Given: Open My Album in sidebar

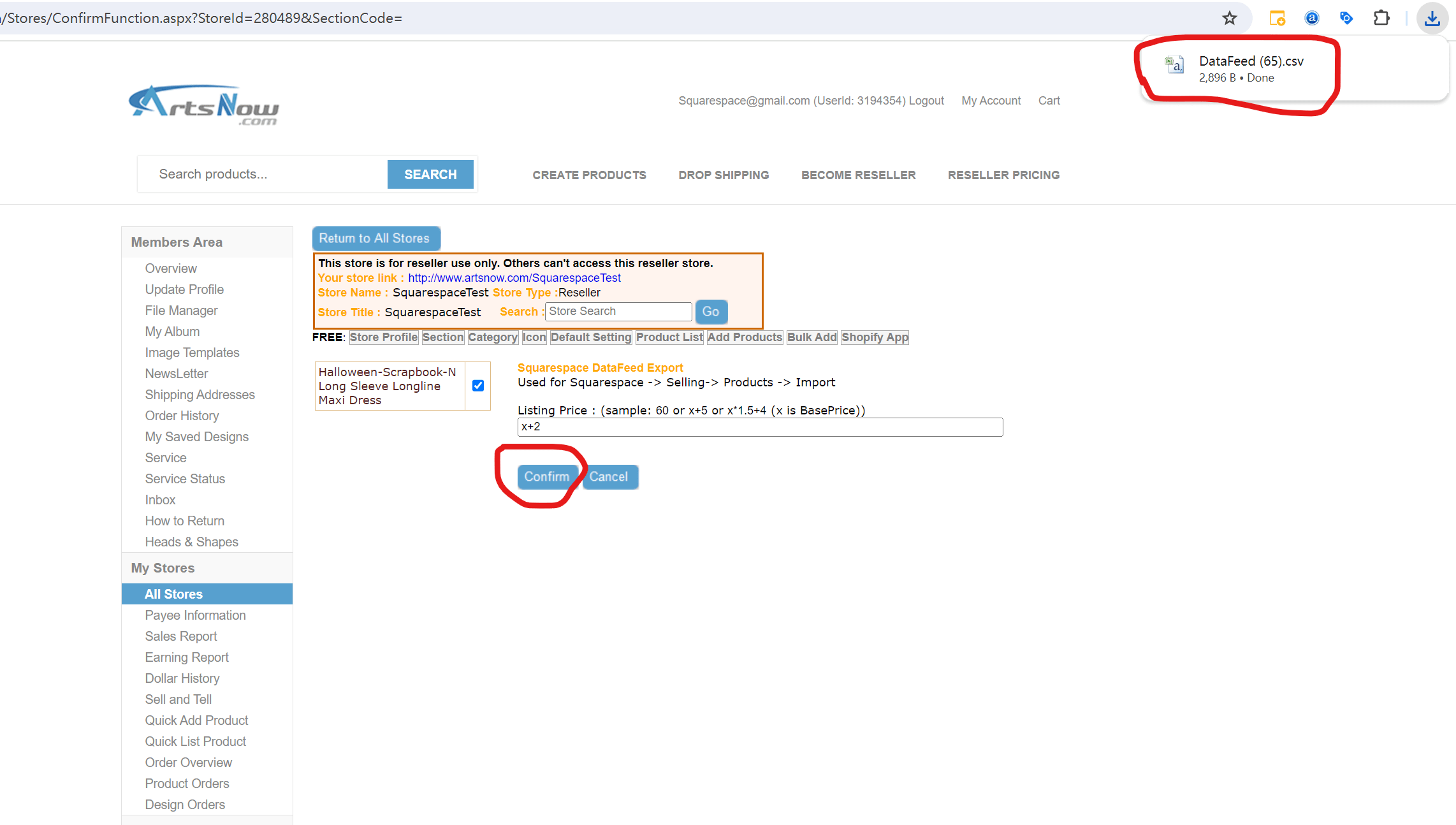Looking at the screenshot, I should point(172,332).
